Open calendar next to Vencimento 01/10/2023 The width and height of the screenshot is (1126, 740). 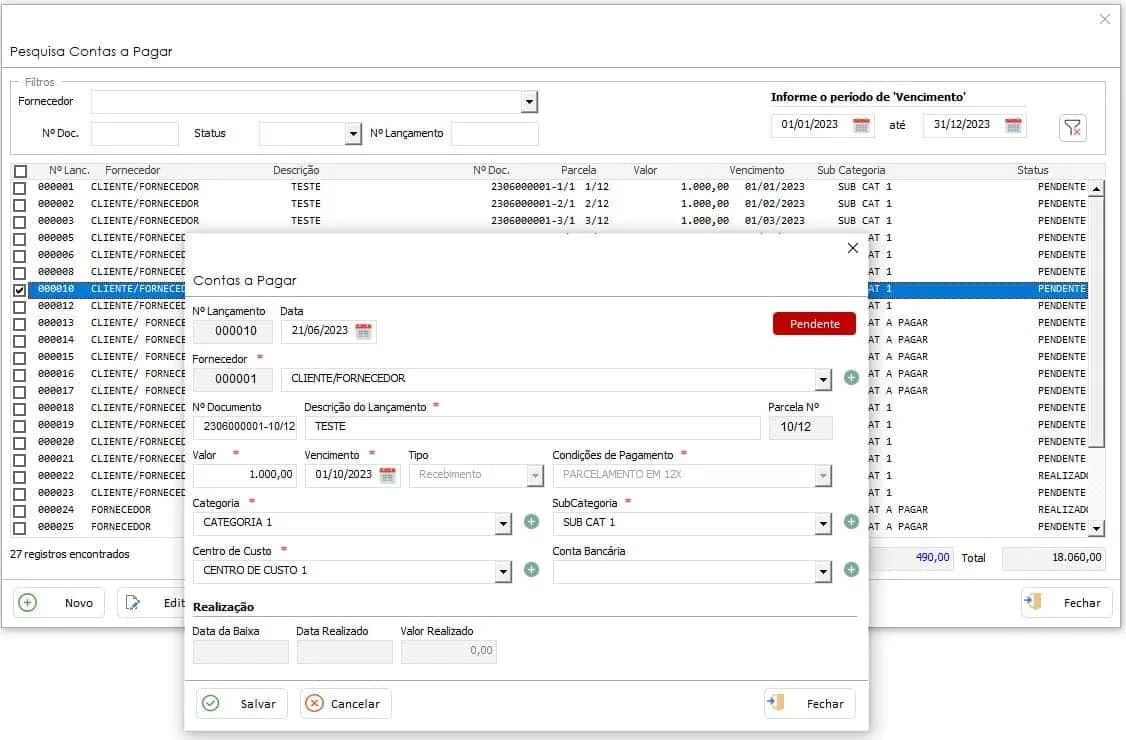(x=387, y=475)
